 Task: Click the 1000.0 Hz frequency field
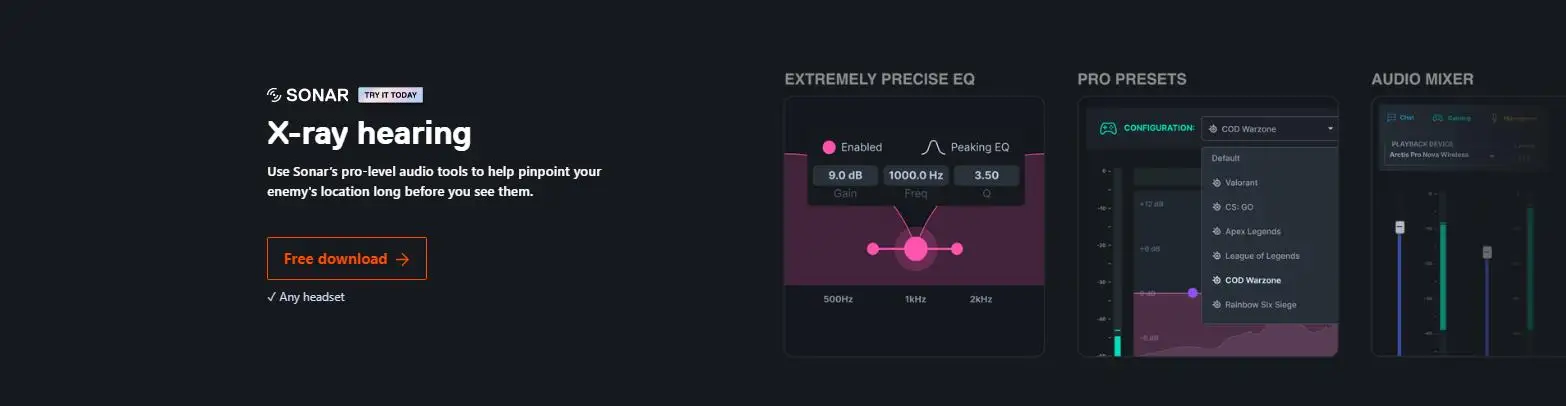[x=916, y=176]
